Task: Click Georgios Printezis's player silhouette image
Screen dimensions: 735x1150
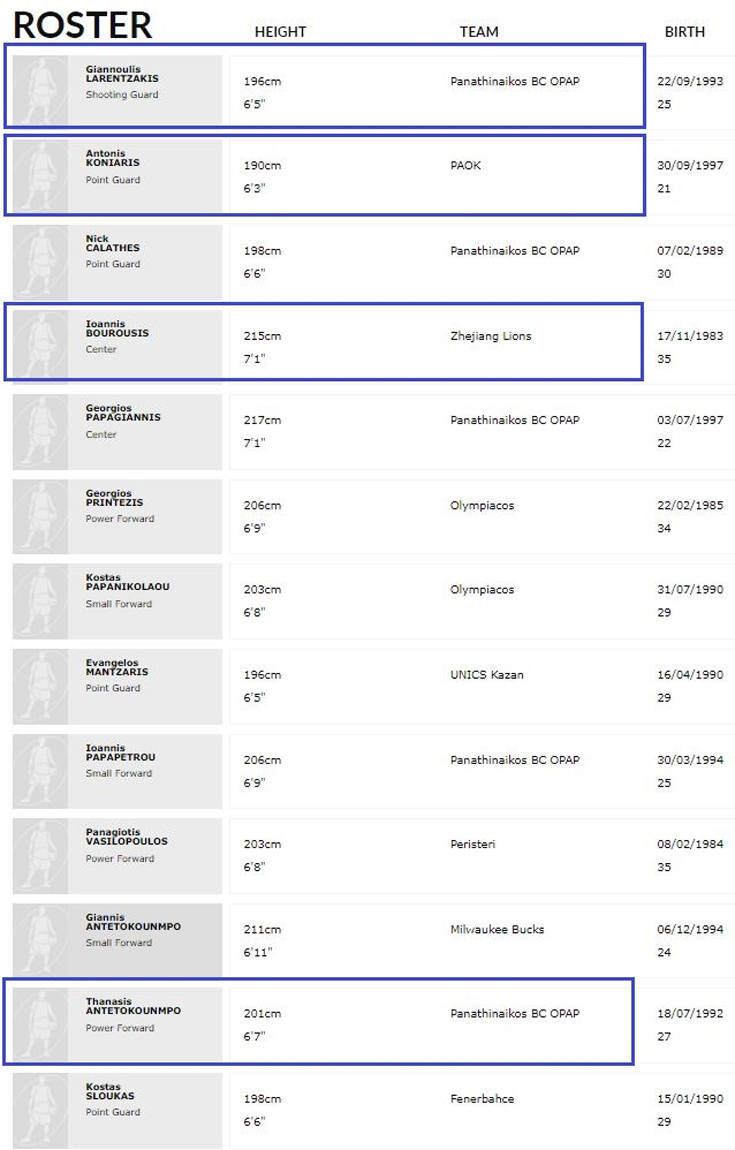Action: pyautogui.click(x=40, y=516)
